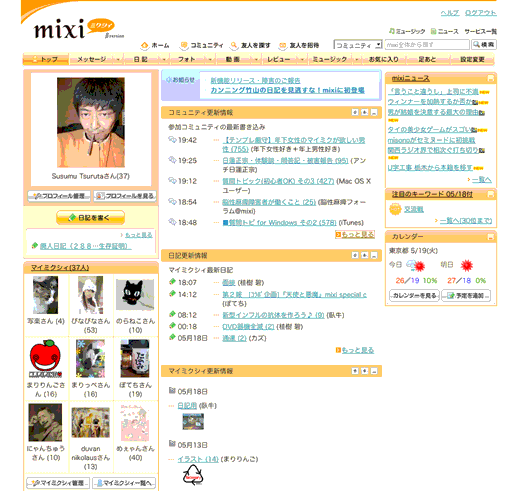Open the search scope dropdown set to コミュニティ
Screen dimensions: 518x491
click(x=358, y=45)
